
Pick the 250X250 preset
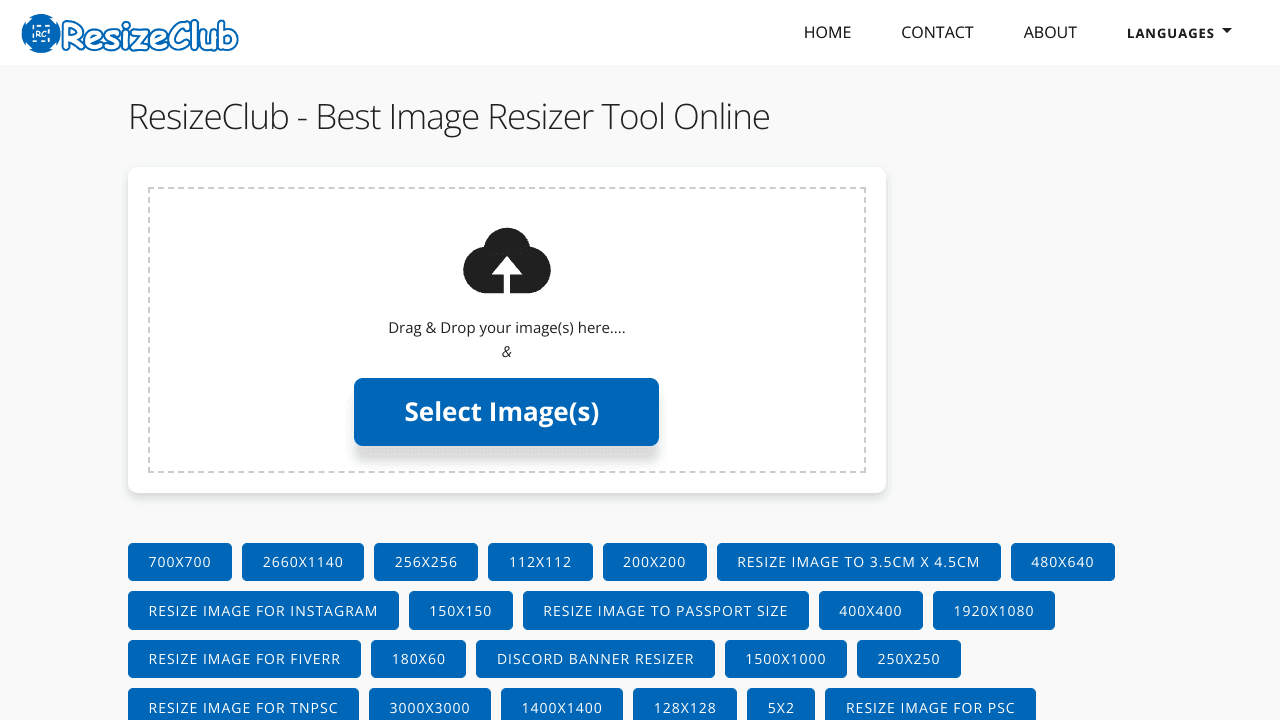tap(909, 659)
